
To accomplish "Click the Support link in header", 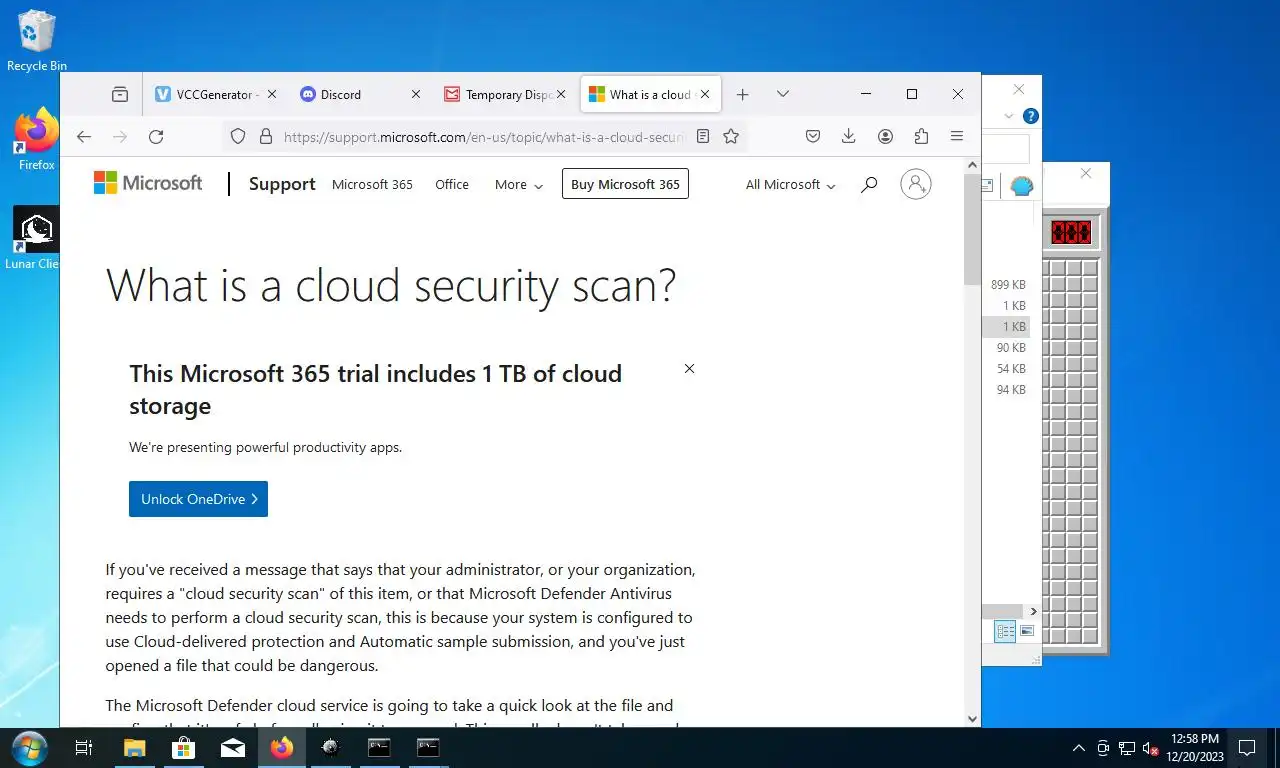I will [282, 184].
